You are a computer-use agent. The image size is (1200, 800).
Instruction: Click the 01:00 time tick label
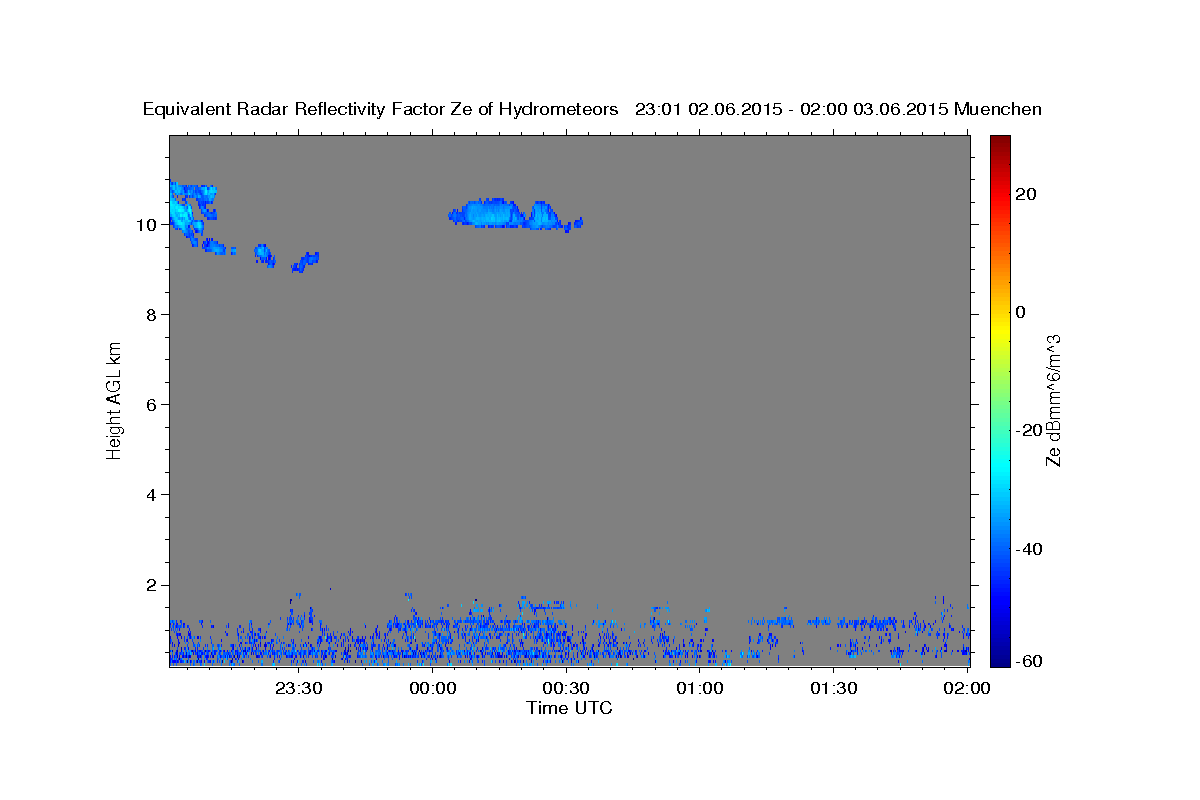tap(700, 688)
